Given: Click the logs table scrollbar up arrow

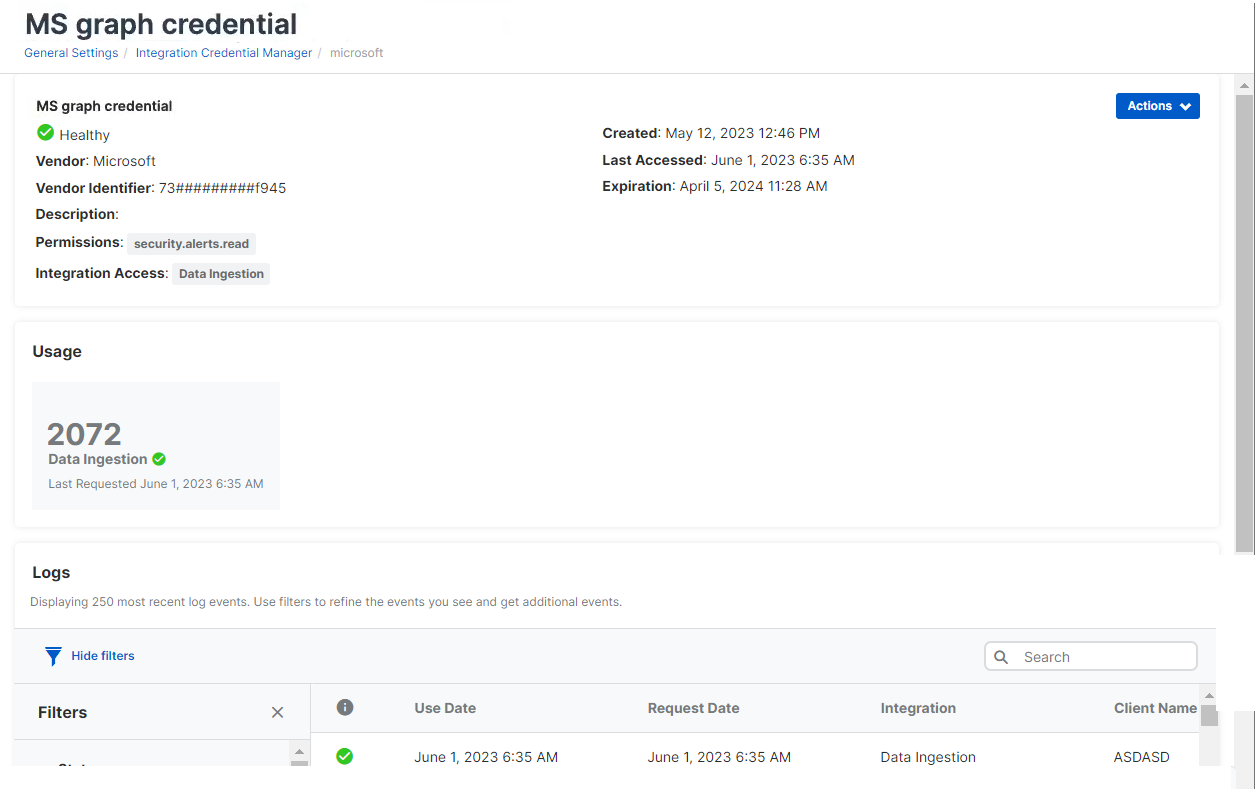Looking at the screenshot, I should click(x=1209, y=695).
